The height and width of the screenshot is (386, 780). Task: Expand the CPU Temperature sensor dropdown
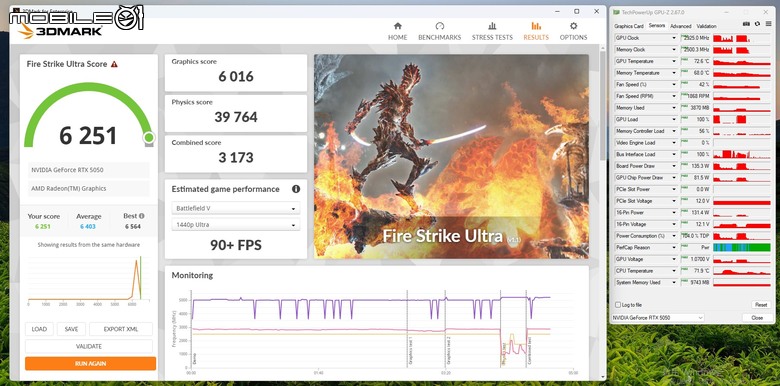tap(675, 271)
